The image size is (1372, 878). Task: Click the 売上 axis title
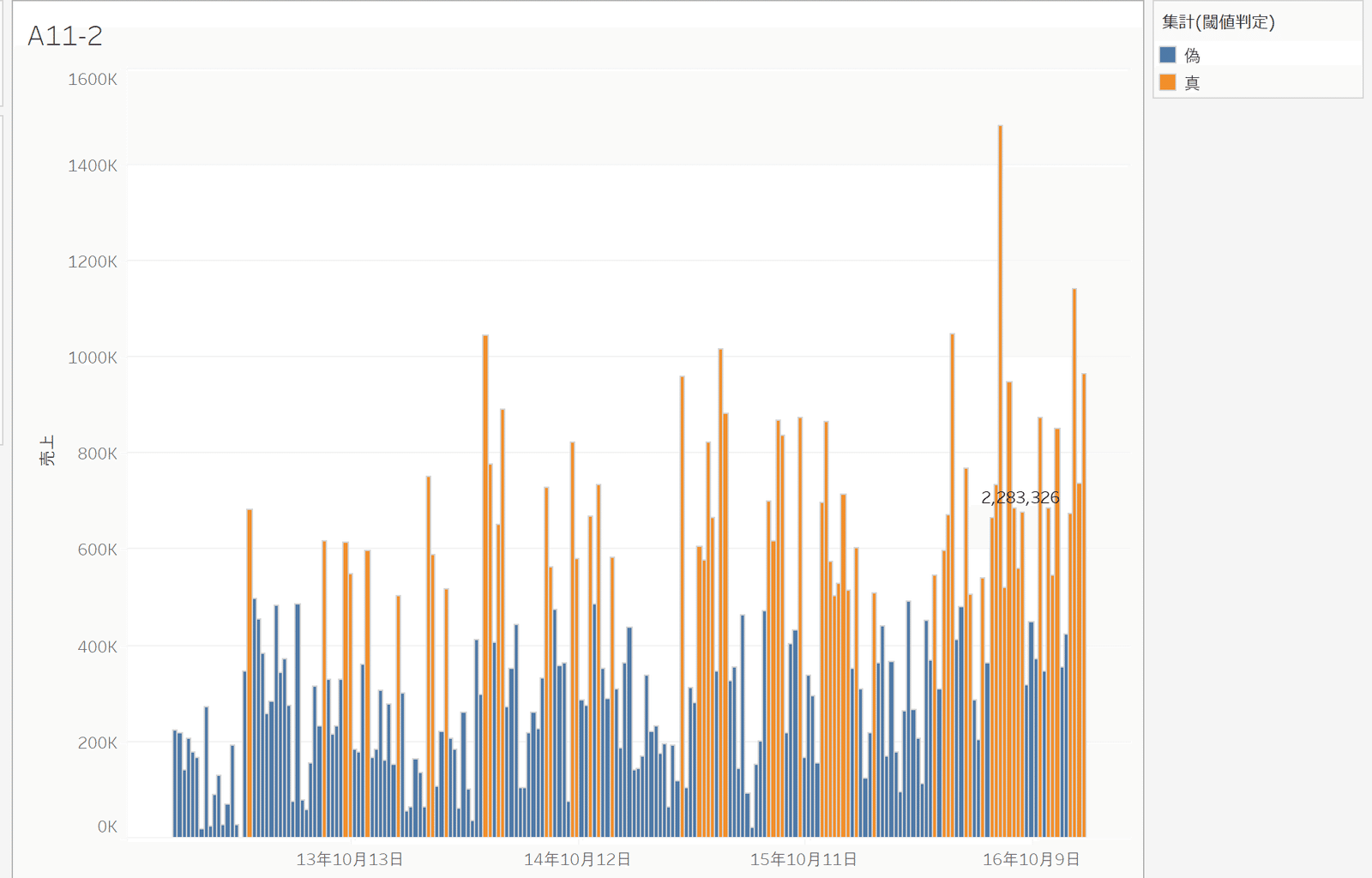pyautogui.click(x=47, y=450)
